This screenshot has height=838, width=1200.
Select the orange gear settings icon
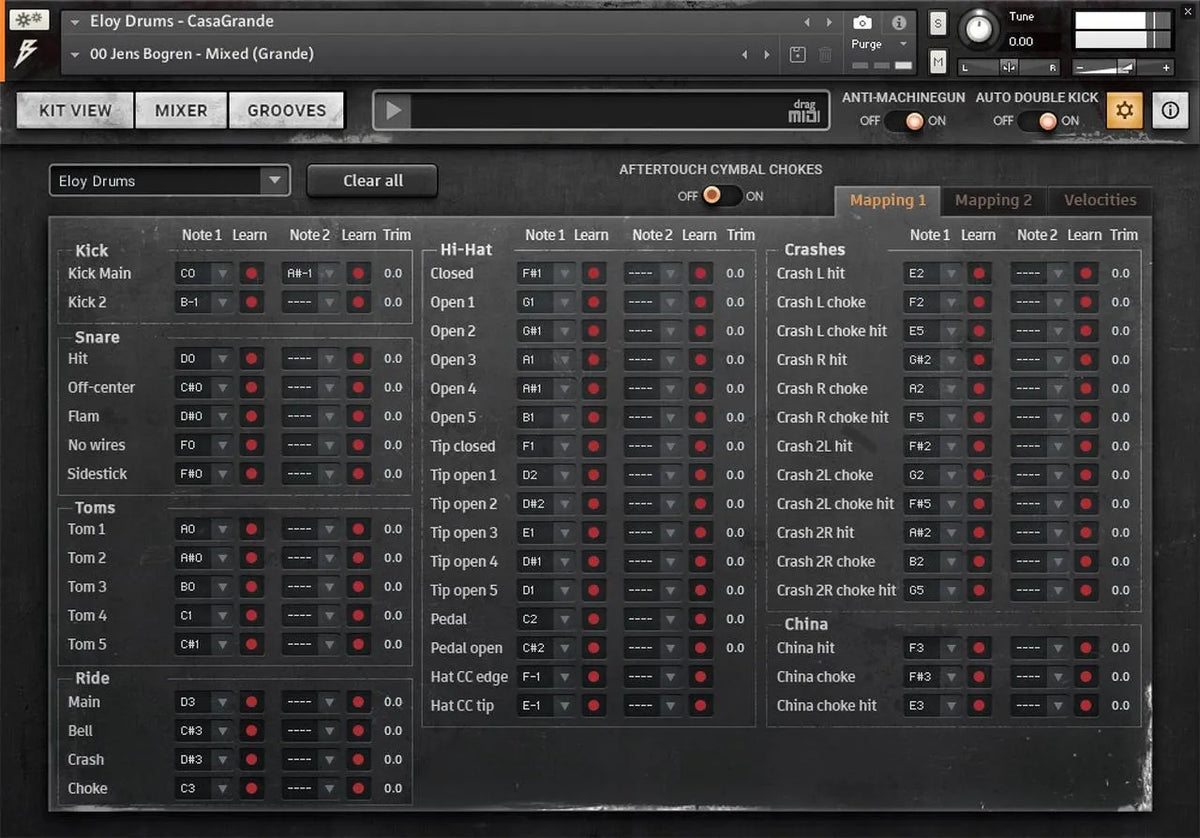[1123, 110]
